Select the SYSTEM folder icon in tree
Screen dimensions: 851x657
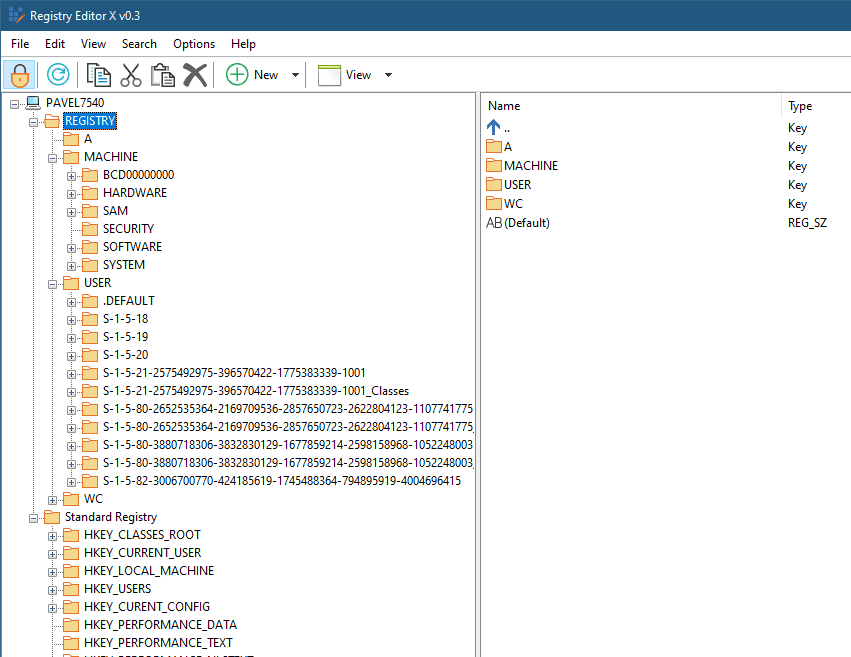(90, 265)
